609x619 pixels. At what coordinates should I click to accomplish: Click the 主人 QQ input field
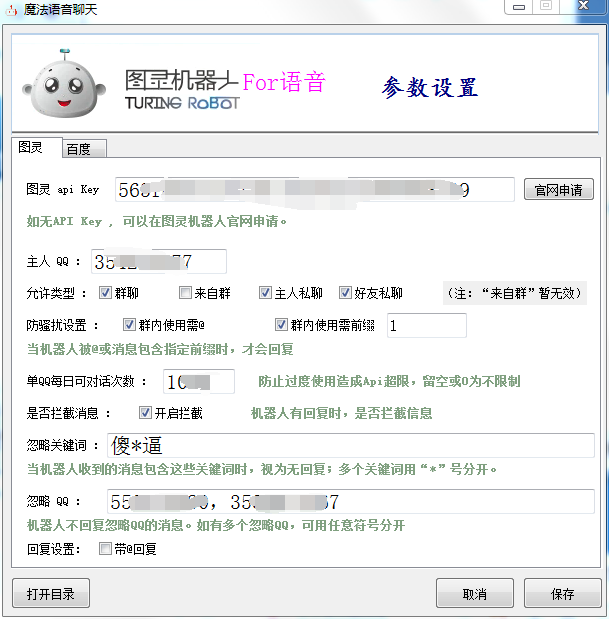159,261
